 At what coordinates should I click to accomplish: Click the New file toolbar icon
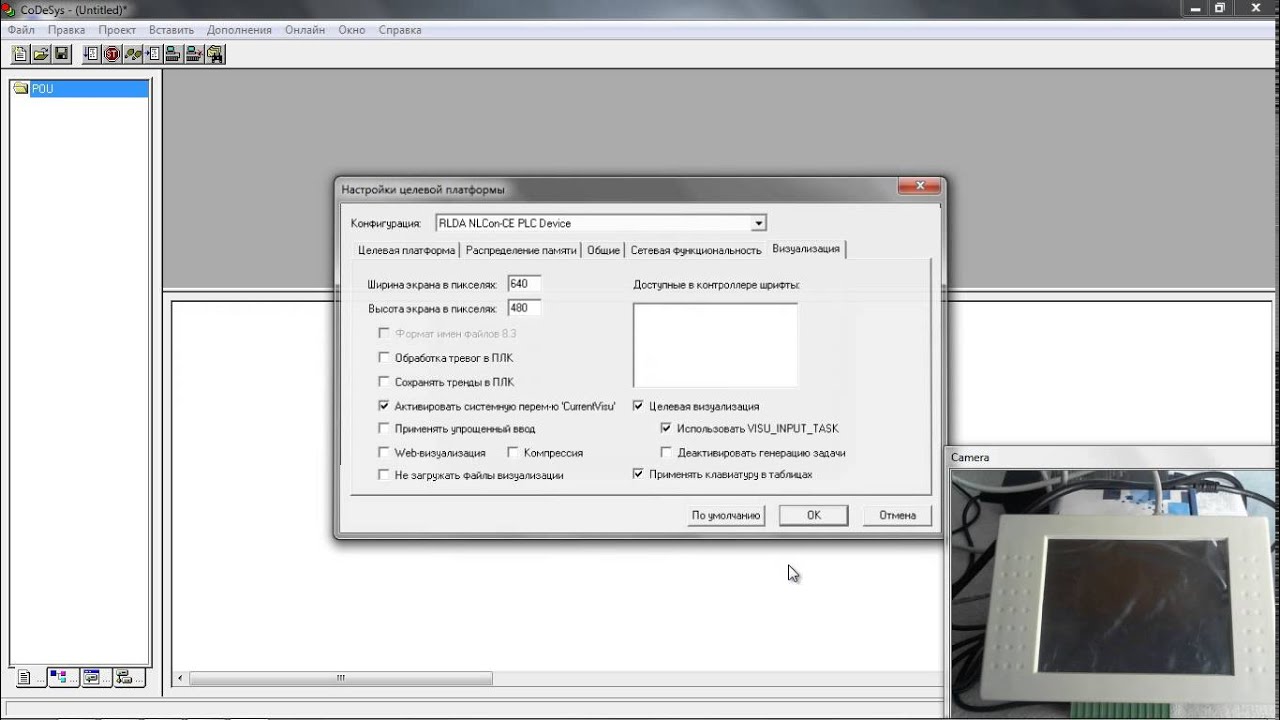19,54
